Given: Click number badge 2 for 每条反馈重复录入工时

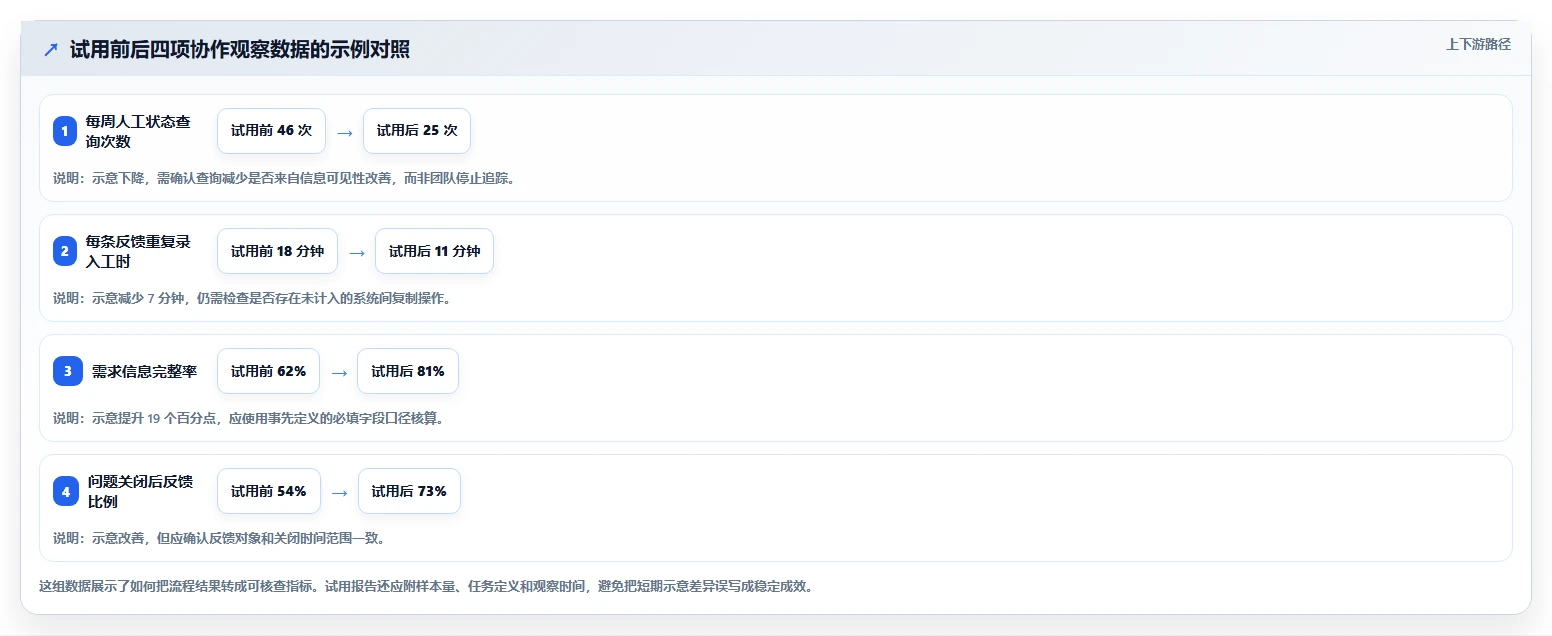Looking at the screenshot, I should click(65, 251).
